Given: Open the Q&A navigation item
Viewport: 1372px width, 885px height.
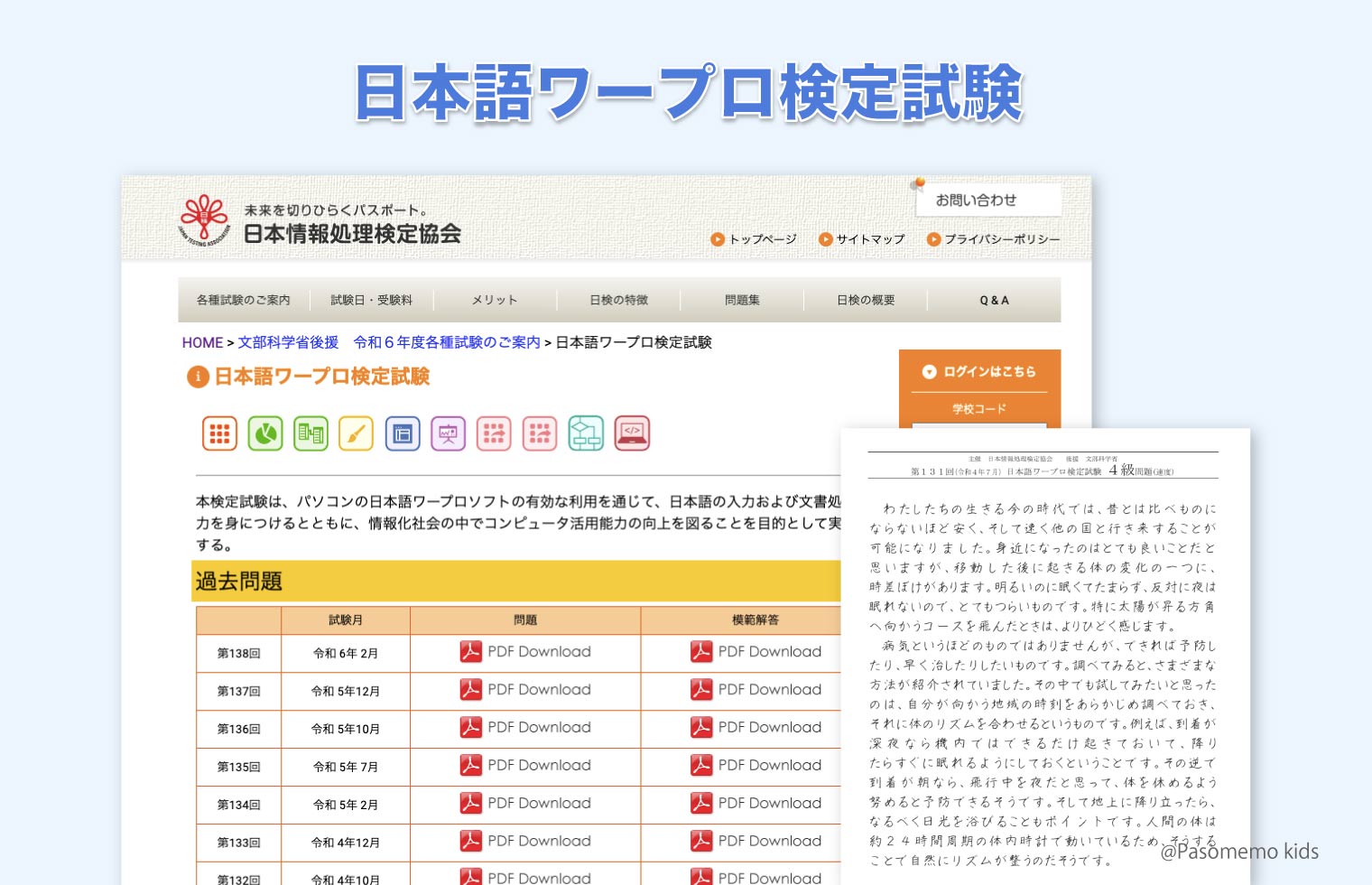Looking at the screenshot, I should (994, 300).
